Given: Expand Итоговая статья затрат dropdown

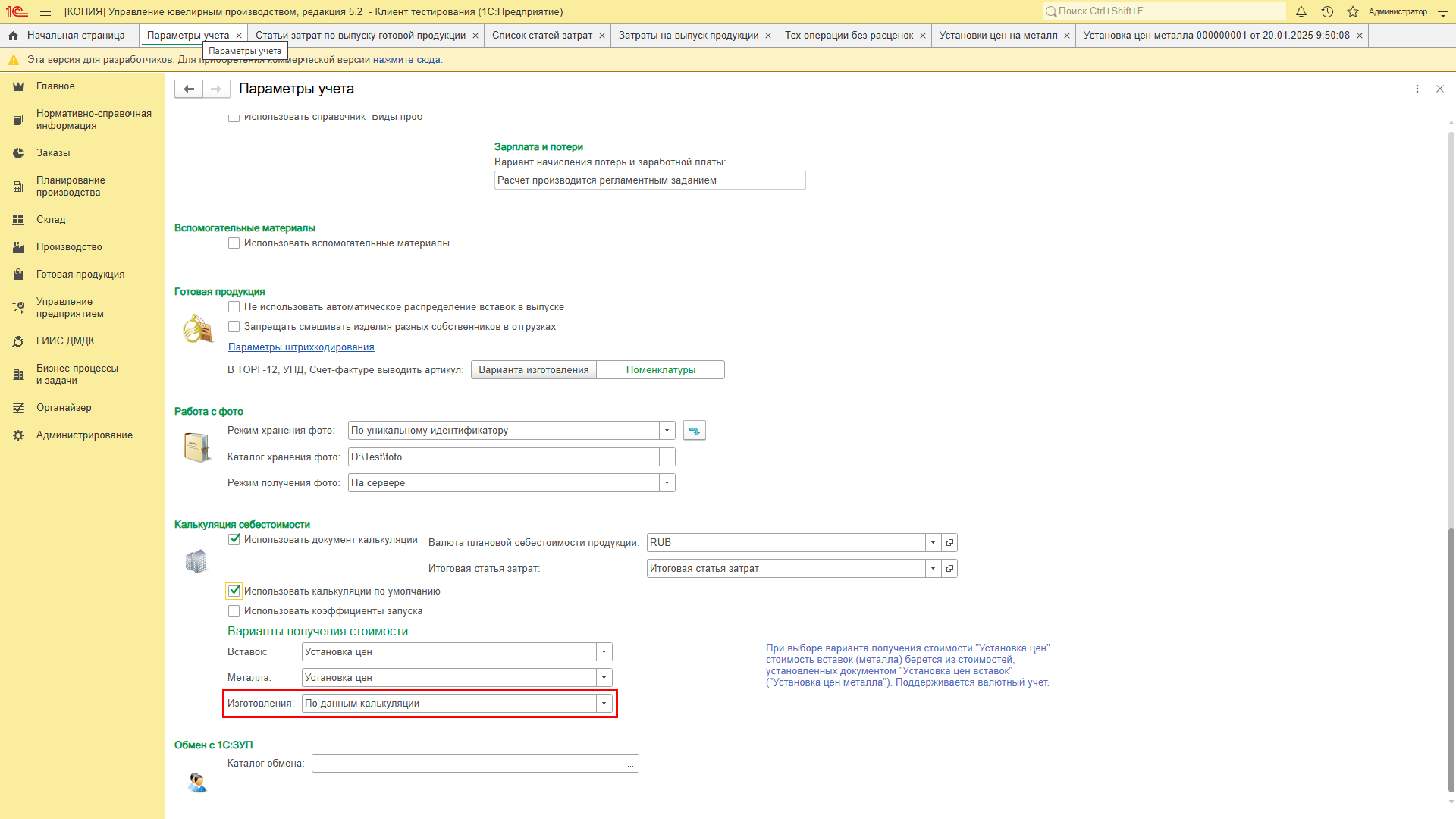Looking at the screenshot, I should point(934,569).
